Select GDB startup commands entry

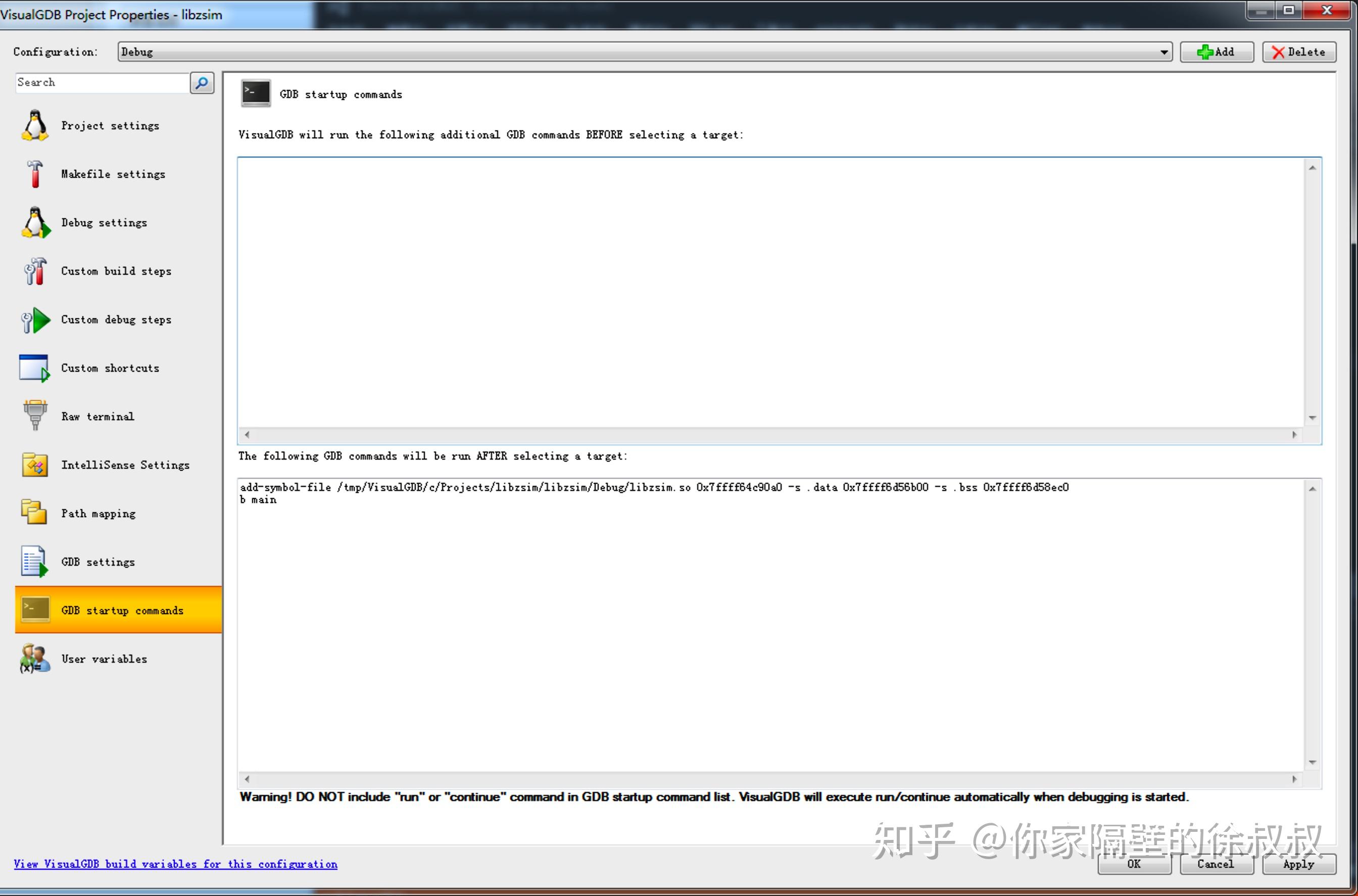point(122,610)
